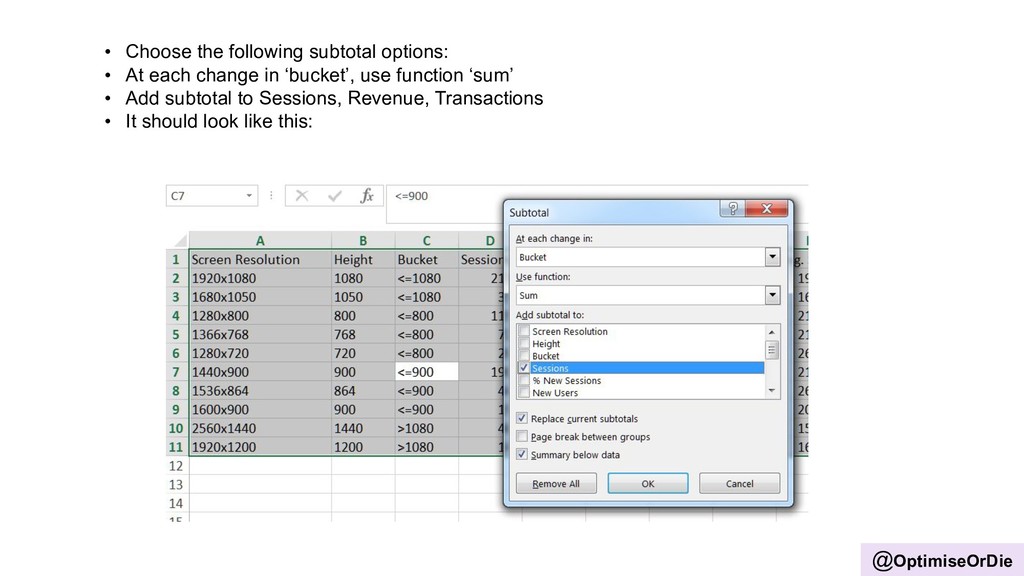The width and height of the screenshot is (1024, 576).
Task: Click the OK button
Action: click(648, 483)
